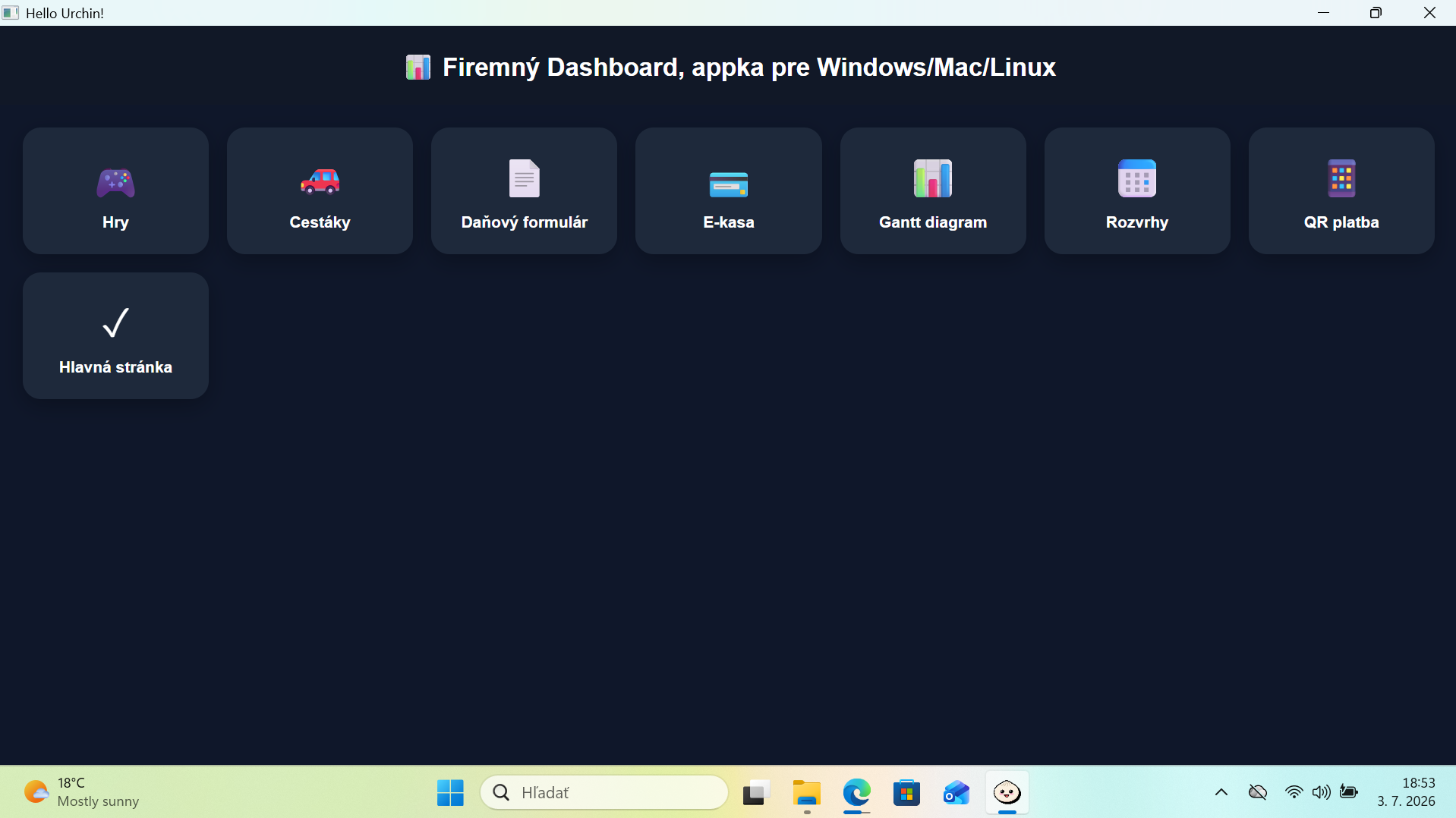Show hidden system tray icons

[1221, 792]
